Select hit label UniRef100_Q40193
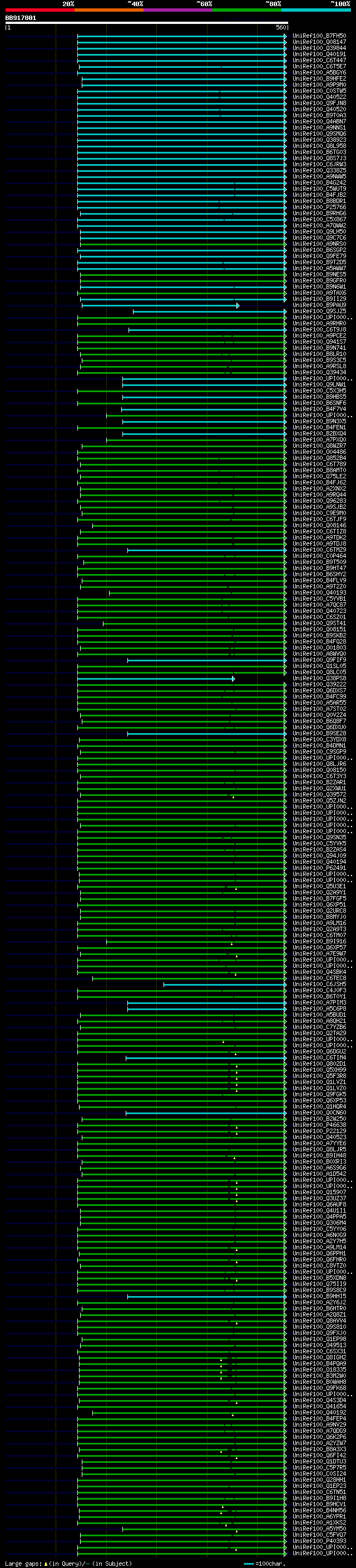Image resolution: width=356 pixels, height=1568 pixels. tap(319, 593)
